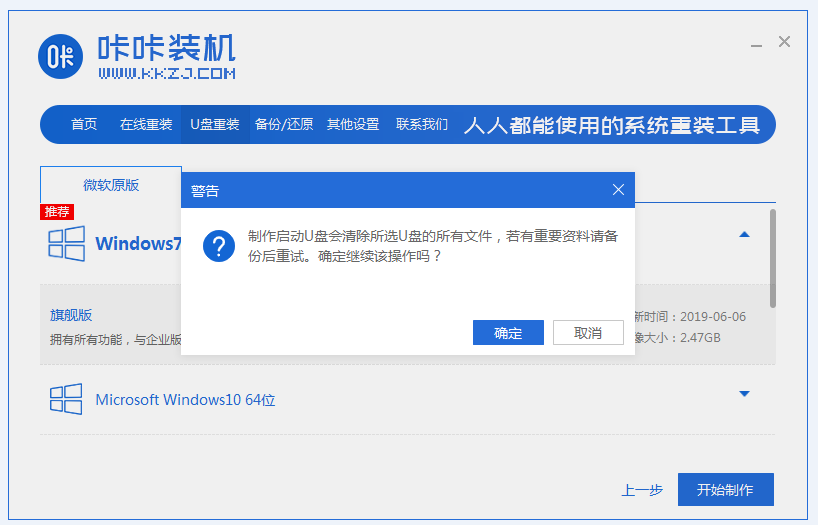
Task: Collapse the Windows 7 section arrow
Action: tap(744, 234)
